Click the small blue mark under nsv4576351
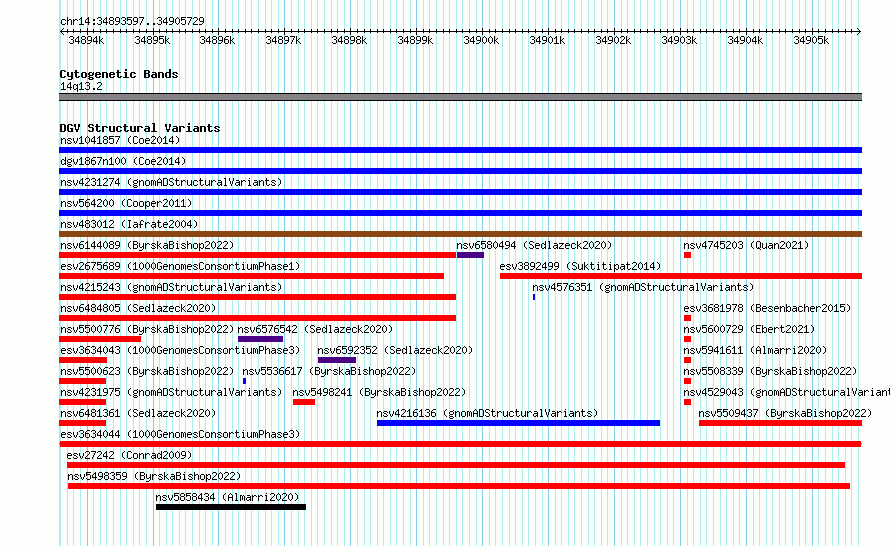Viewport: 890px width, 546px height. tap(534, 297)
